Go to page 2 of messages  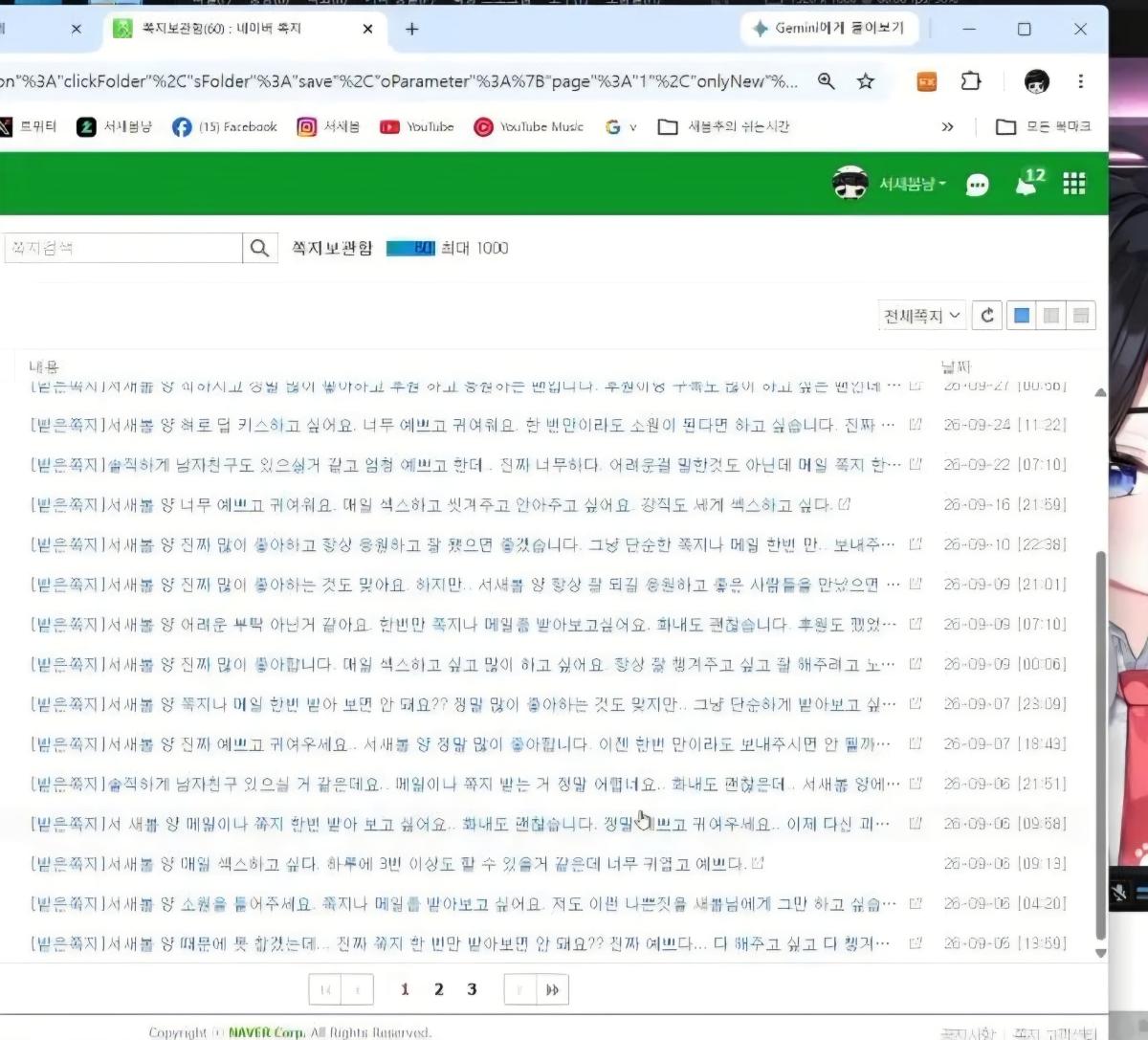point(439,989)
